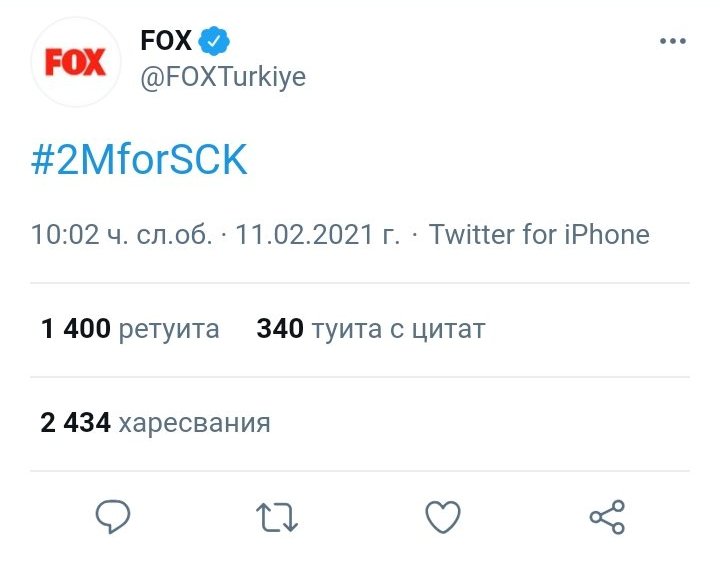Open the ретуита label list
This screenshot has height=561, width=720.
pyautogui.click(x=169, y=329)
